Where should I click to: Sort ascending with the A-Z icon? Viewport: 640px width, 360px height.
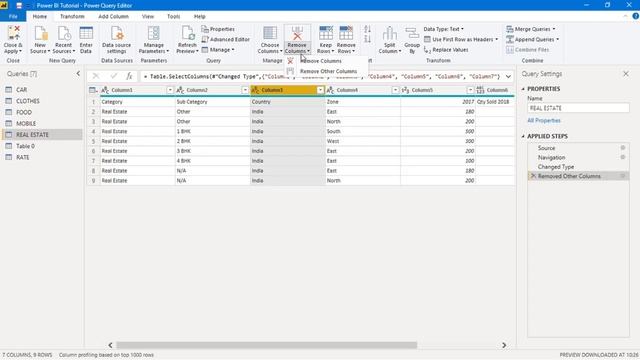click(367, 29)
